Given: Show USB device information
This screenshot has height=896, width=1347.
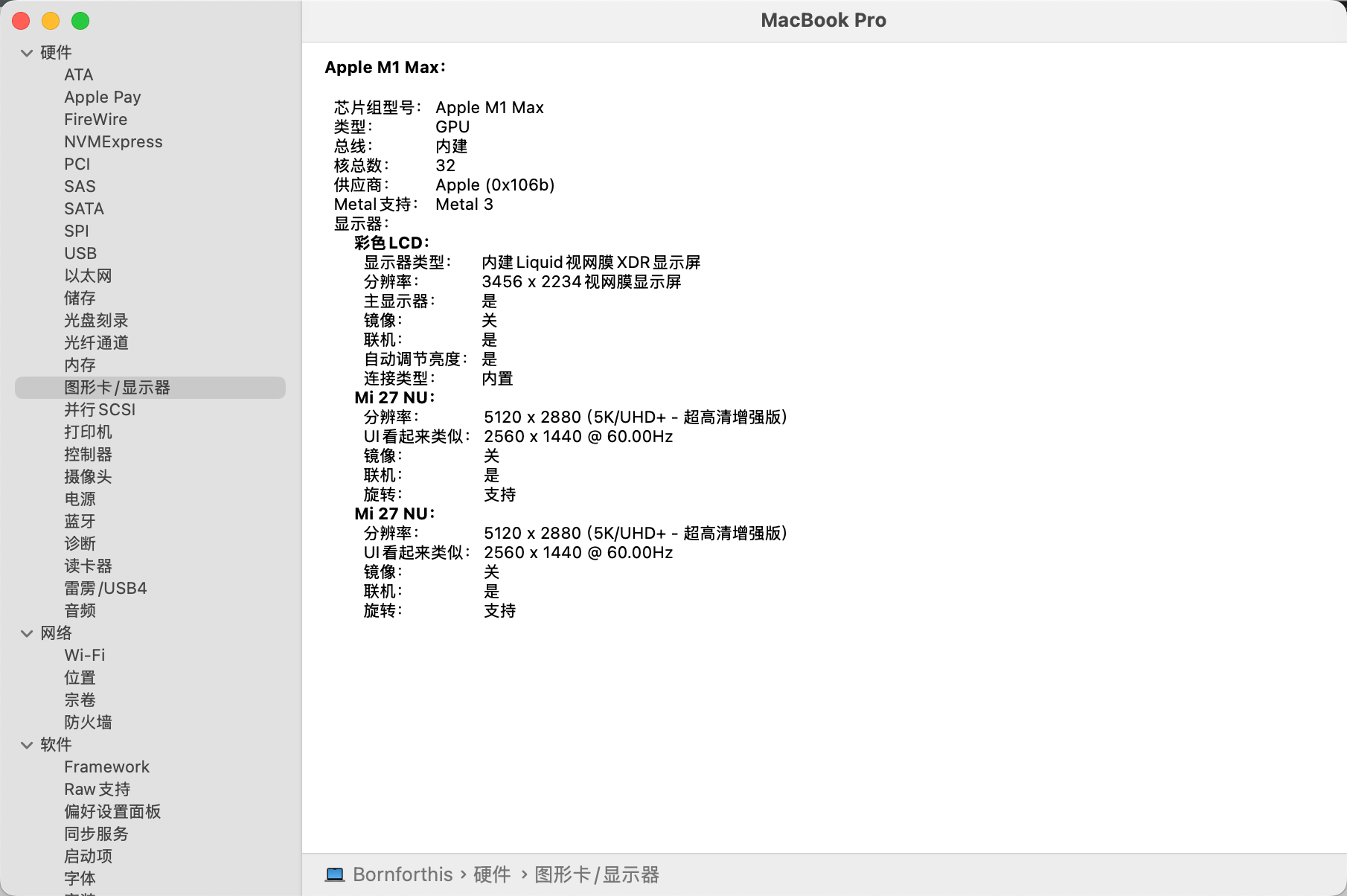Looking at the screenshot, I should click(80, 254).
